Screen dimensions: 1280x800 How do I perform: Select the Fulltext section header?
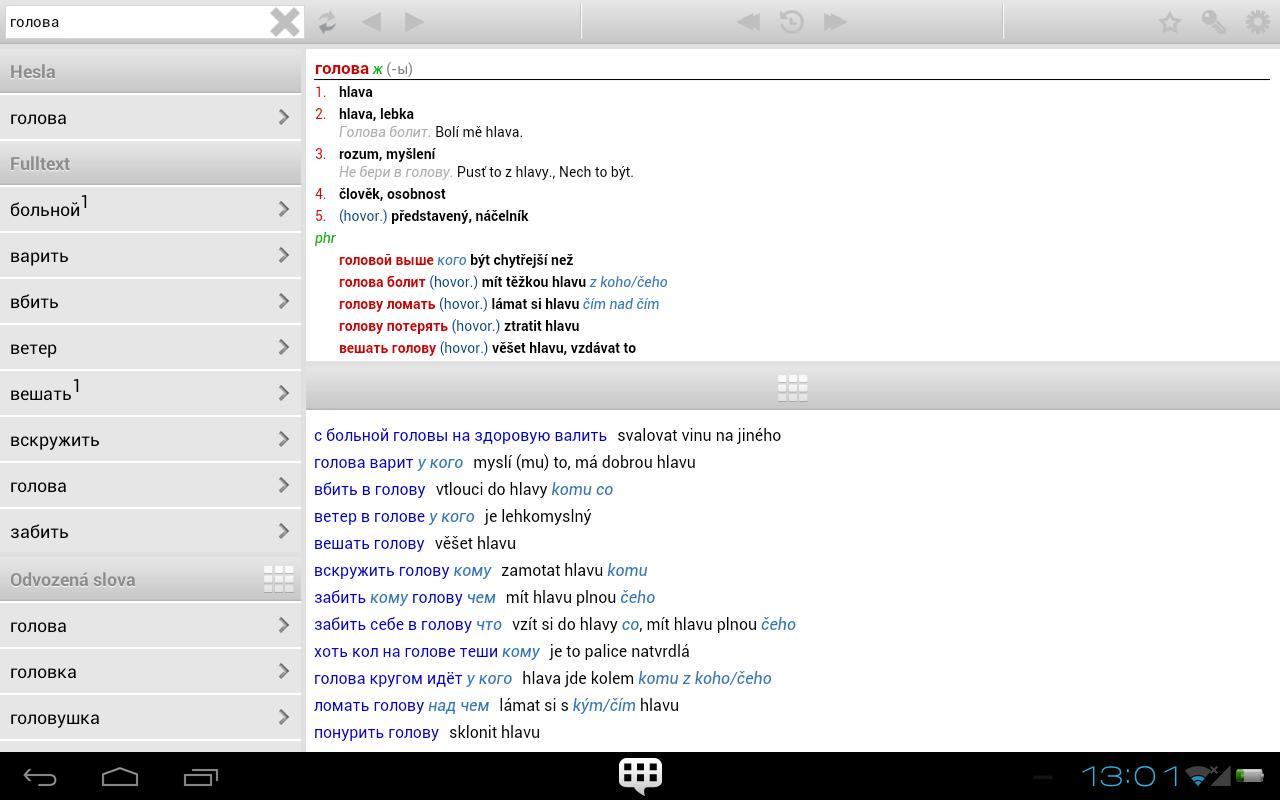[150, 163]
